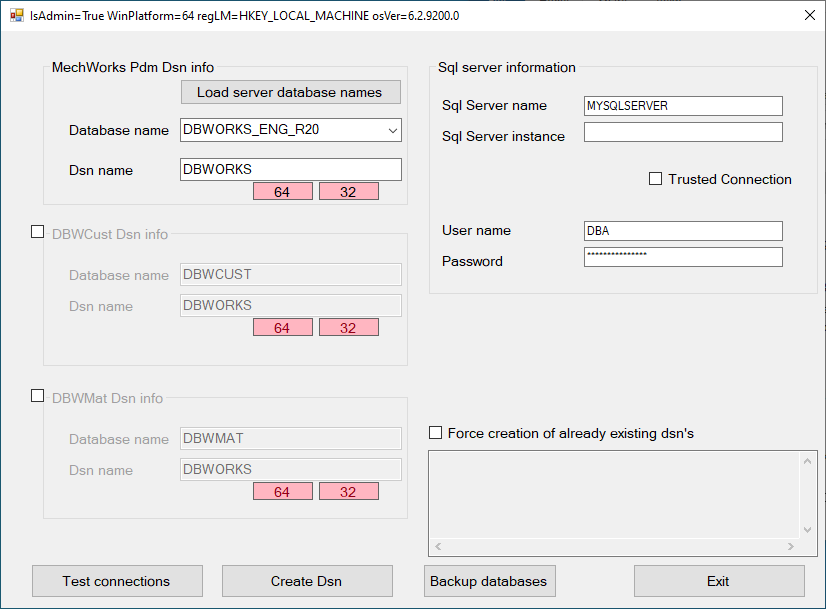Click Load server database names button
This screenshot has width=826, height=609.
coord(290,92)
